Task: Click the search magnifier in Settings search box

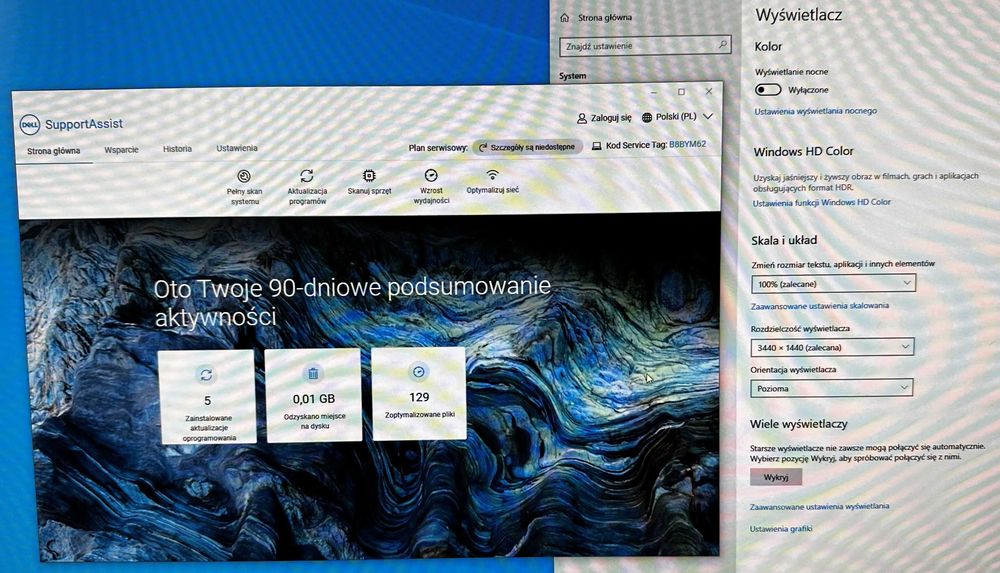Action: click(723, 45)
